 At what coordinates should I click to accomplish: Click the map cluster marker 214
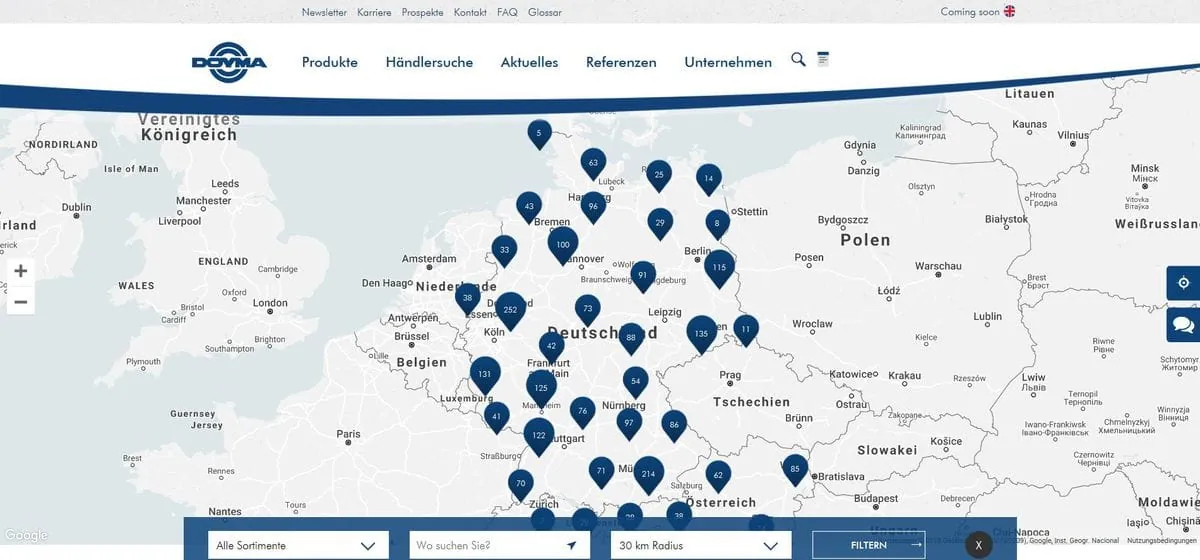(648, 473)
